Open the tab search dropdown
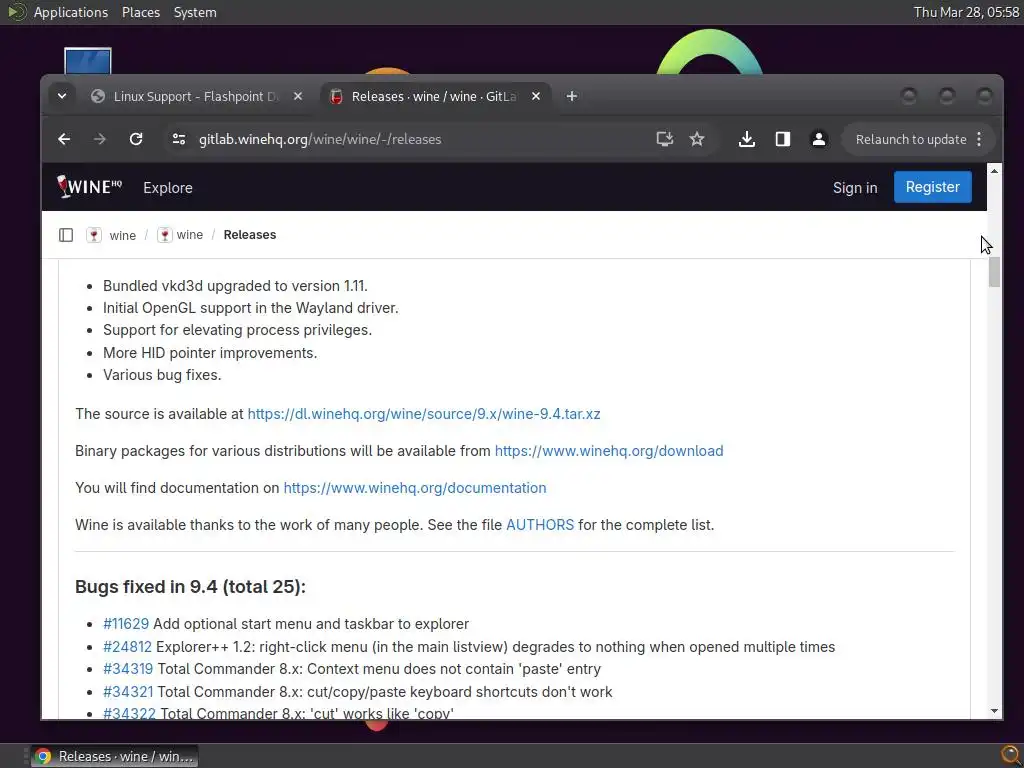 coord(62,97)
